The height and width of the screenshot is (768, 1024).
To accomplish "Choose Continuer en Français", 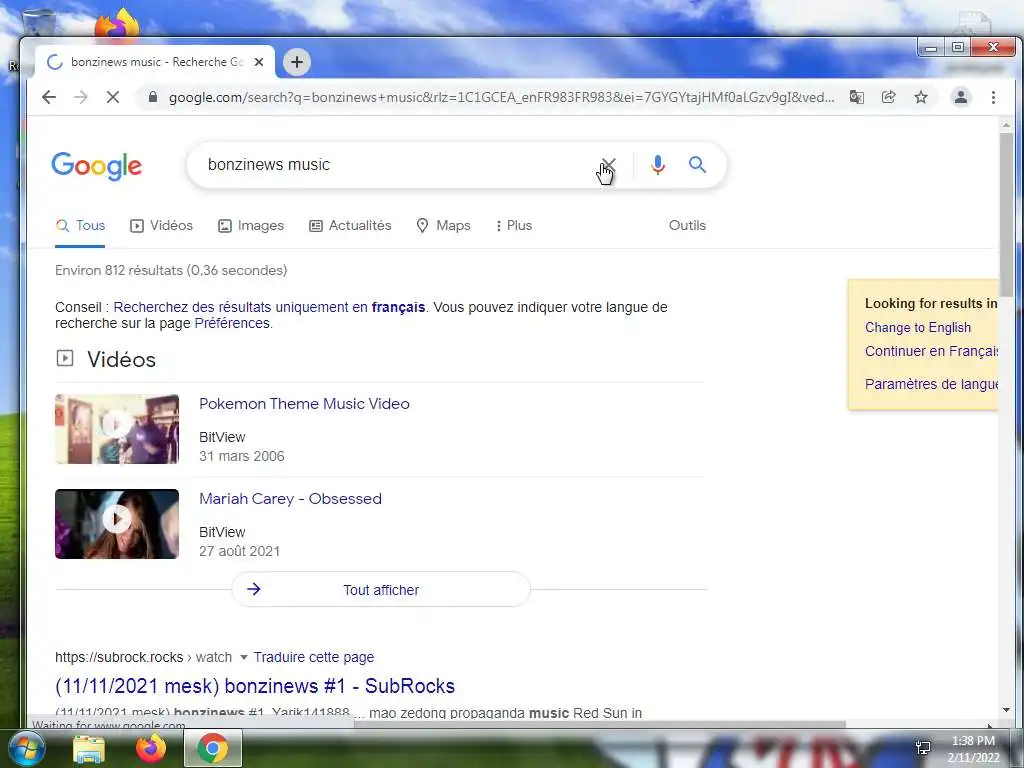I will tap(931, 351).
